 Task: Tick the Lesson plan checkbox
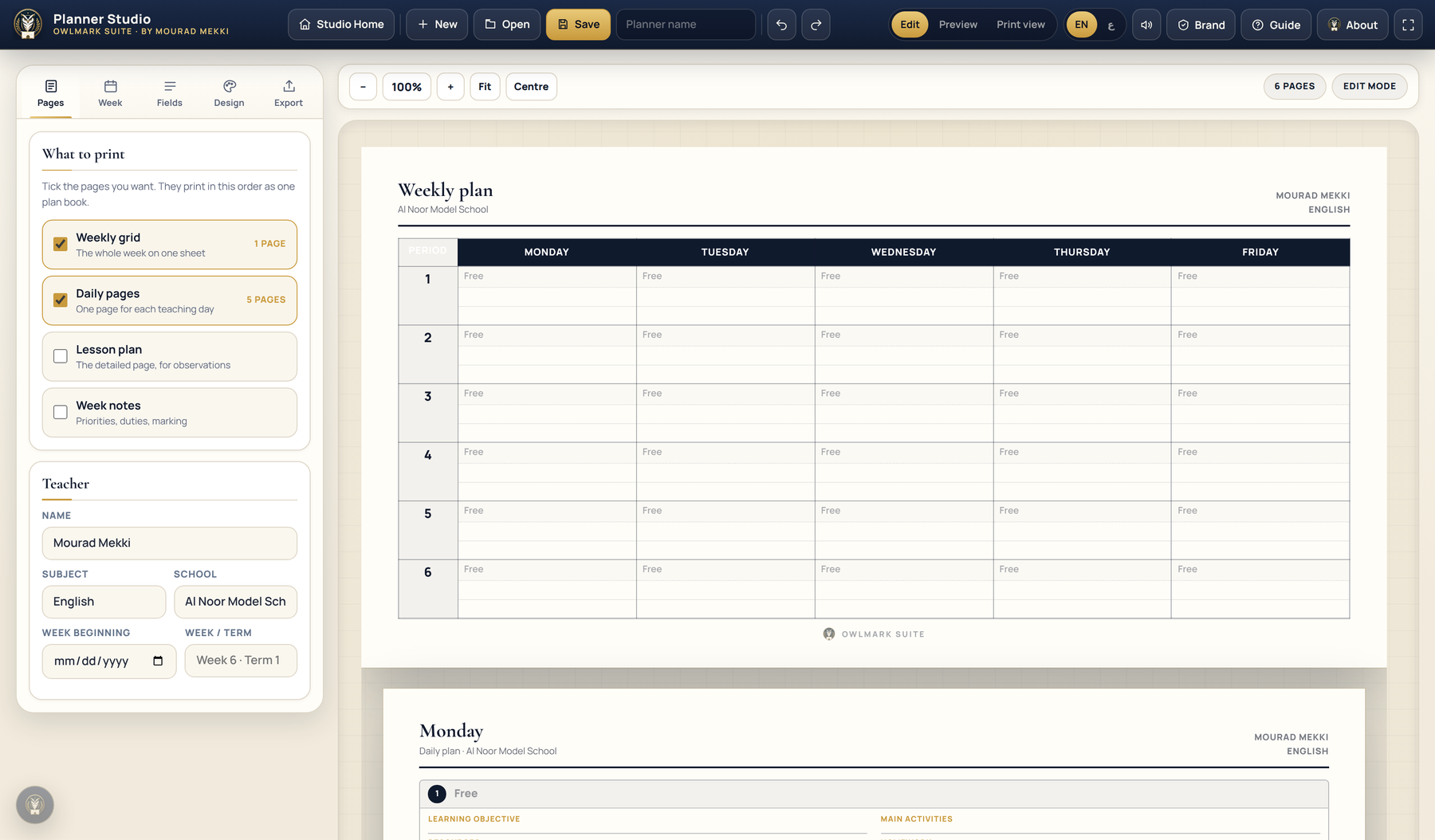pyautogui.click(x=61, y=356)
